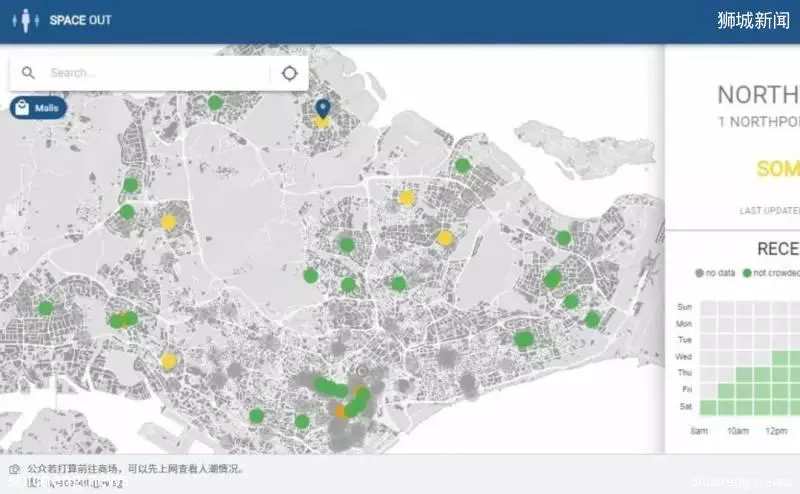
Task: Click the 'Thu' row label
Action: click(x=685, y=373)
